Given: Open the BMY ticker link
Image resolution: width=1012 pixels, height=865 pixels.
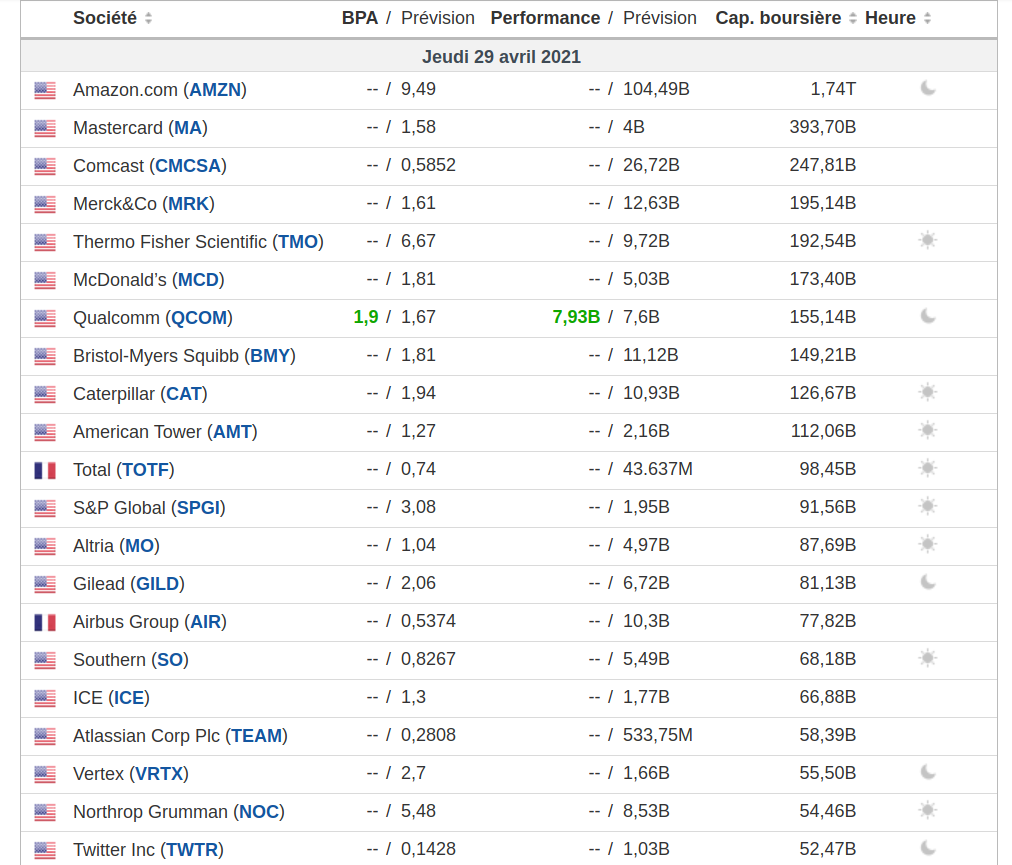Looking at the screenshot, I should point(270,356).
